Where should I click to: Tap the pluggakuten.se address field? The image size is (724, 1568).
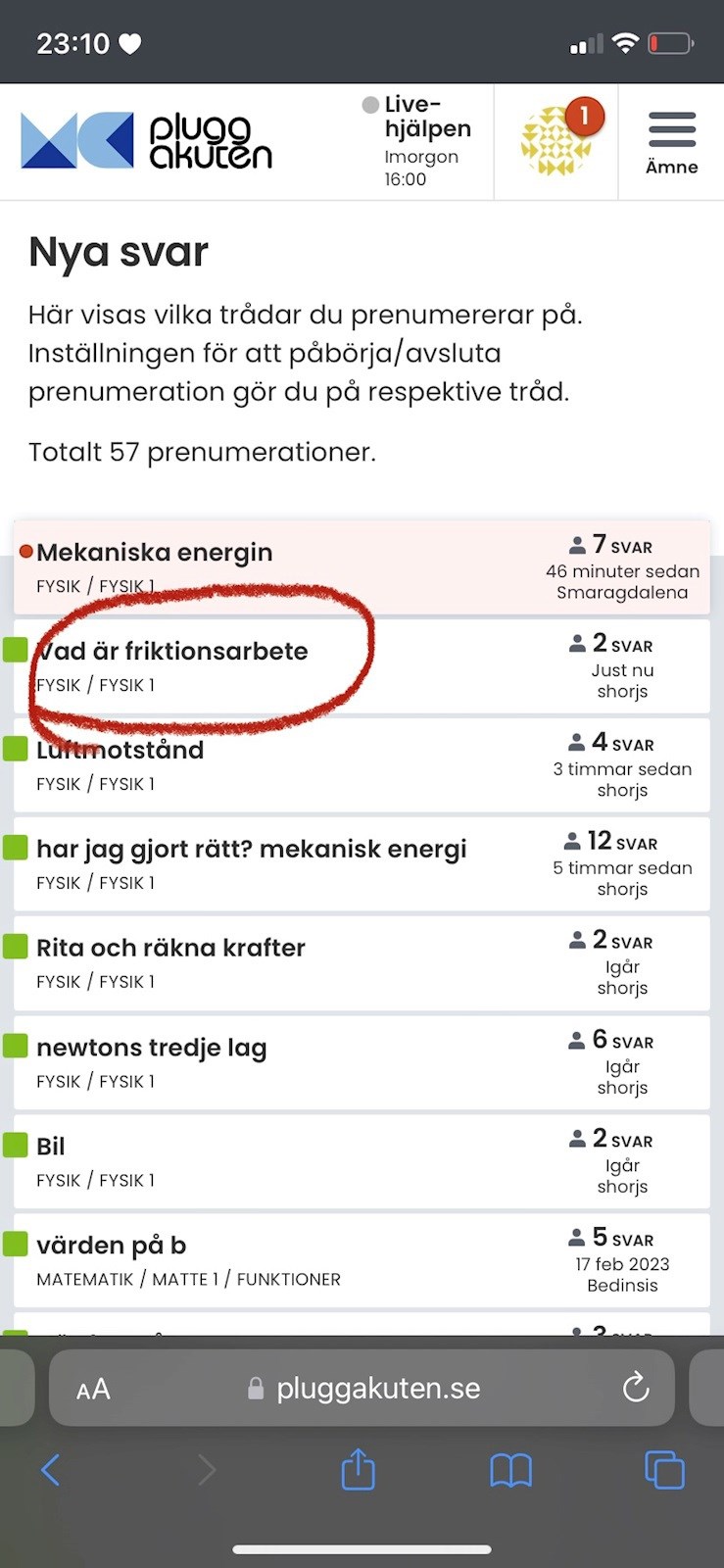pos(377,1388)
